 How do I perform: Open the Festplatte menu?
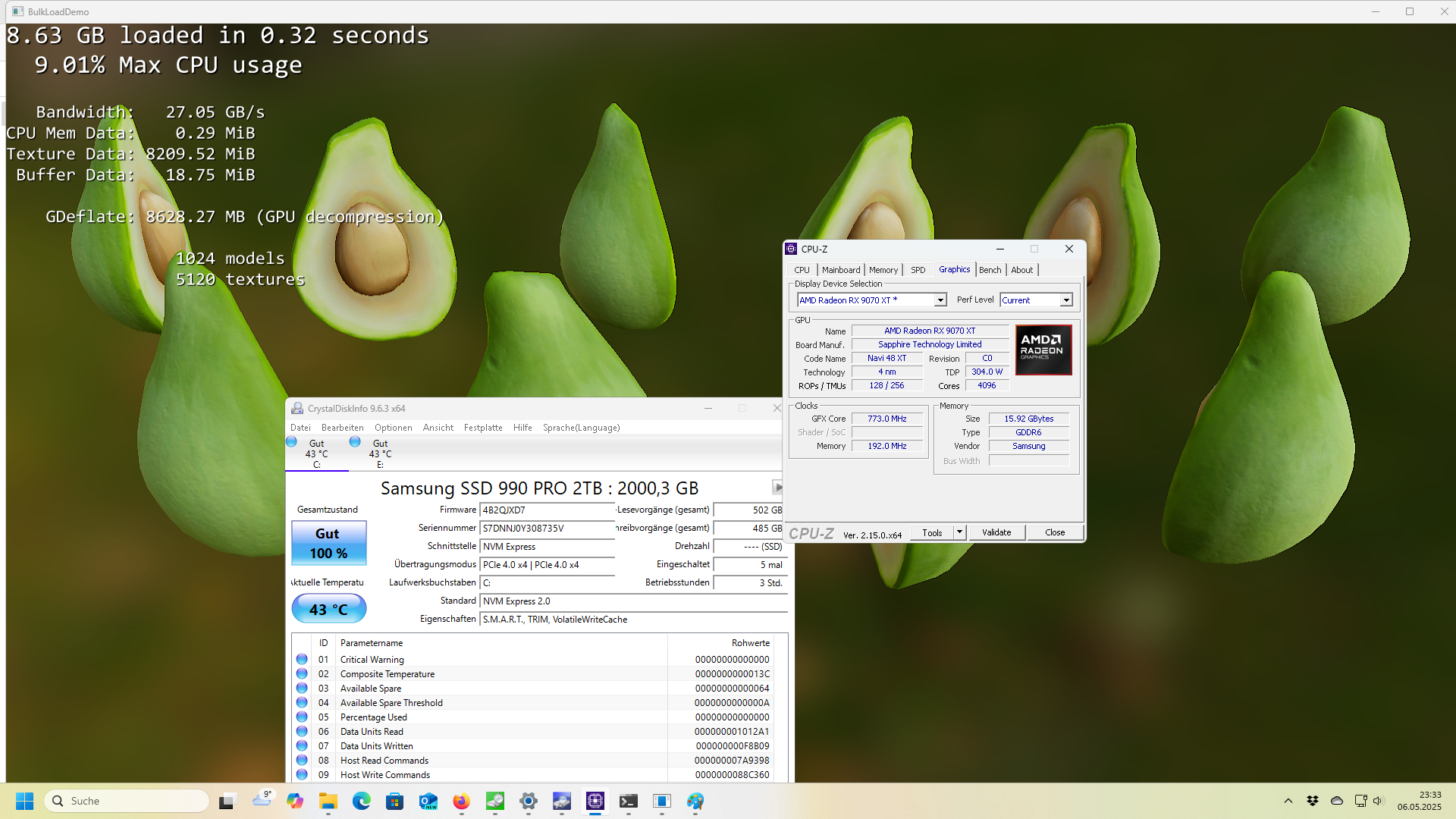[x=482, y=428]
